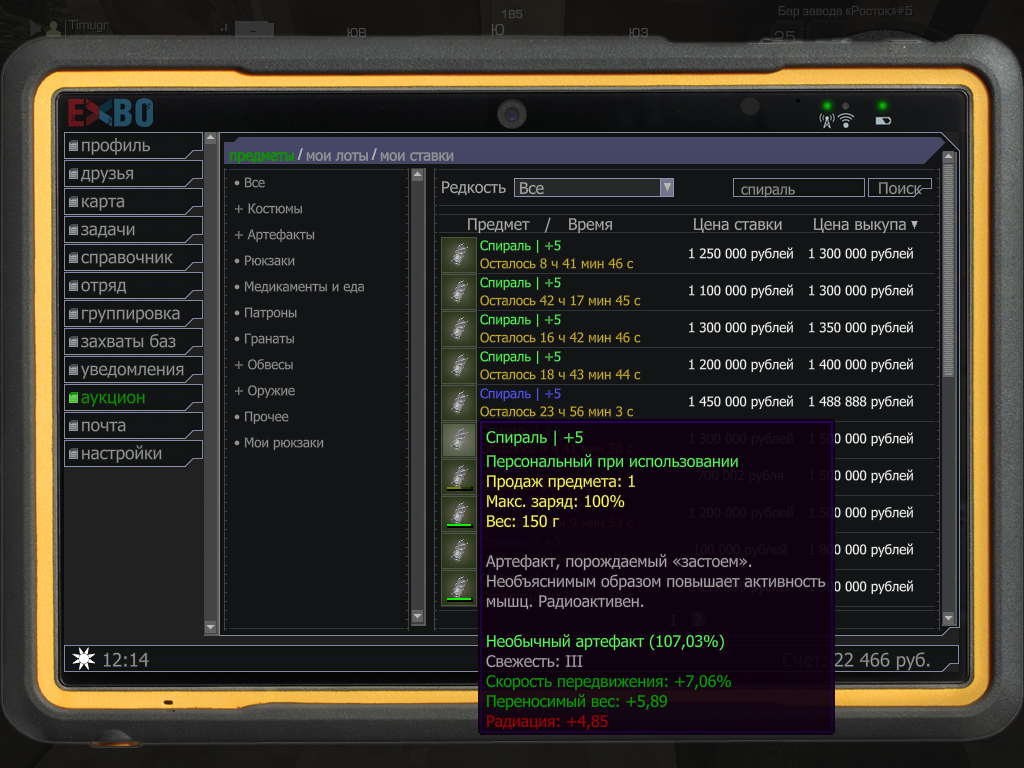1024x768 pixels.
Task: Select the Мои рюкзаки category
Action: pyautogui.click(x=279, y=443)
